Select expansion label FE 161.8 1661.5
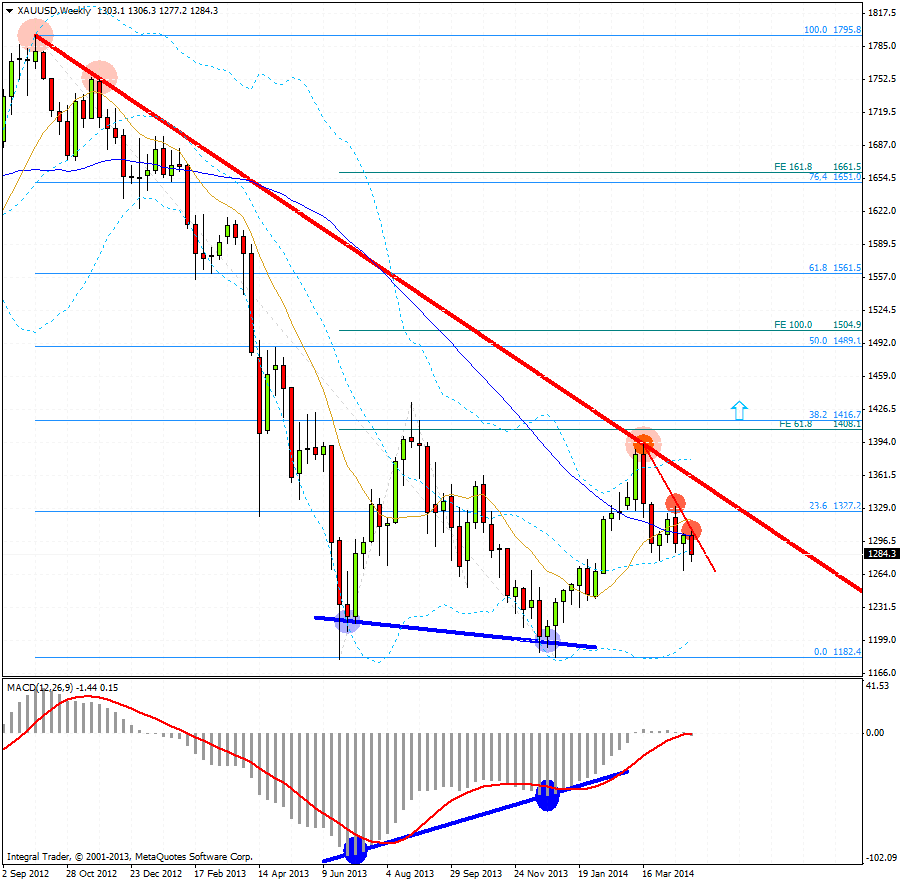Viewport: 902px width, 882px height. click(x=817, y=167)
